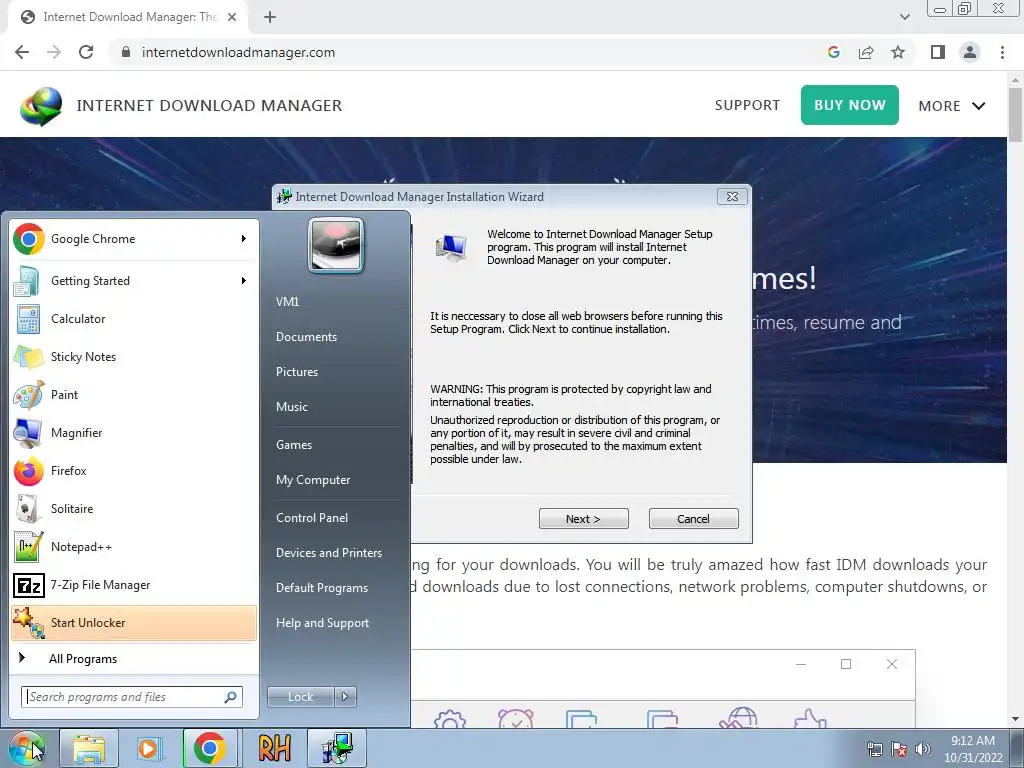Open Calculator in the Start menu

coord(134,319)
